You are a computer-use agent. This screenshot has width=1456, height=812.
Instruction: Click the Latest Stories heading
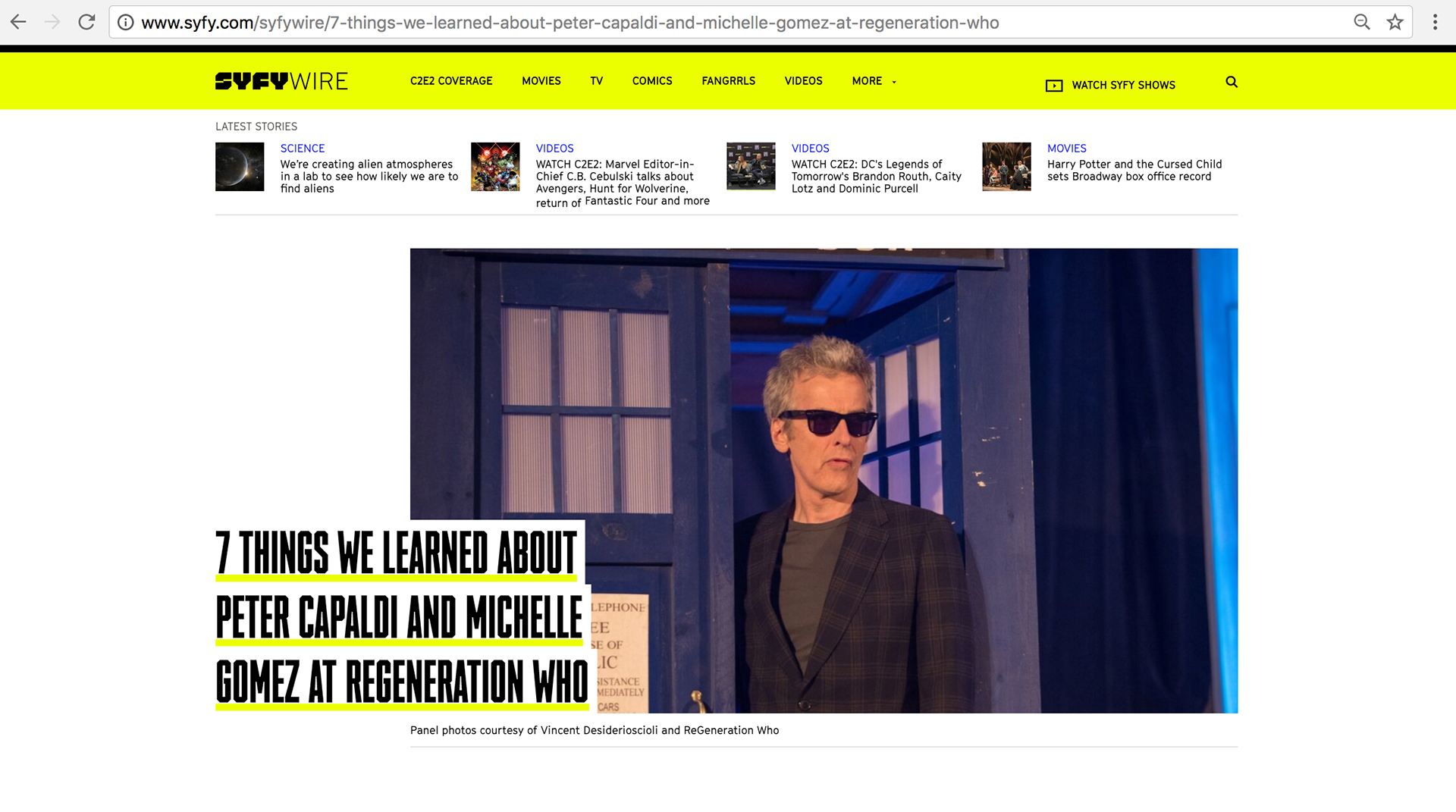click(x=256, y=127)
